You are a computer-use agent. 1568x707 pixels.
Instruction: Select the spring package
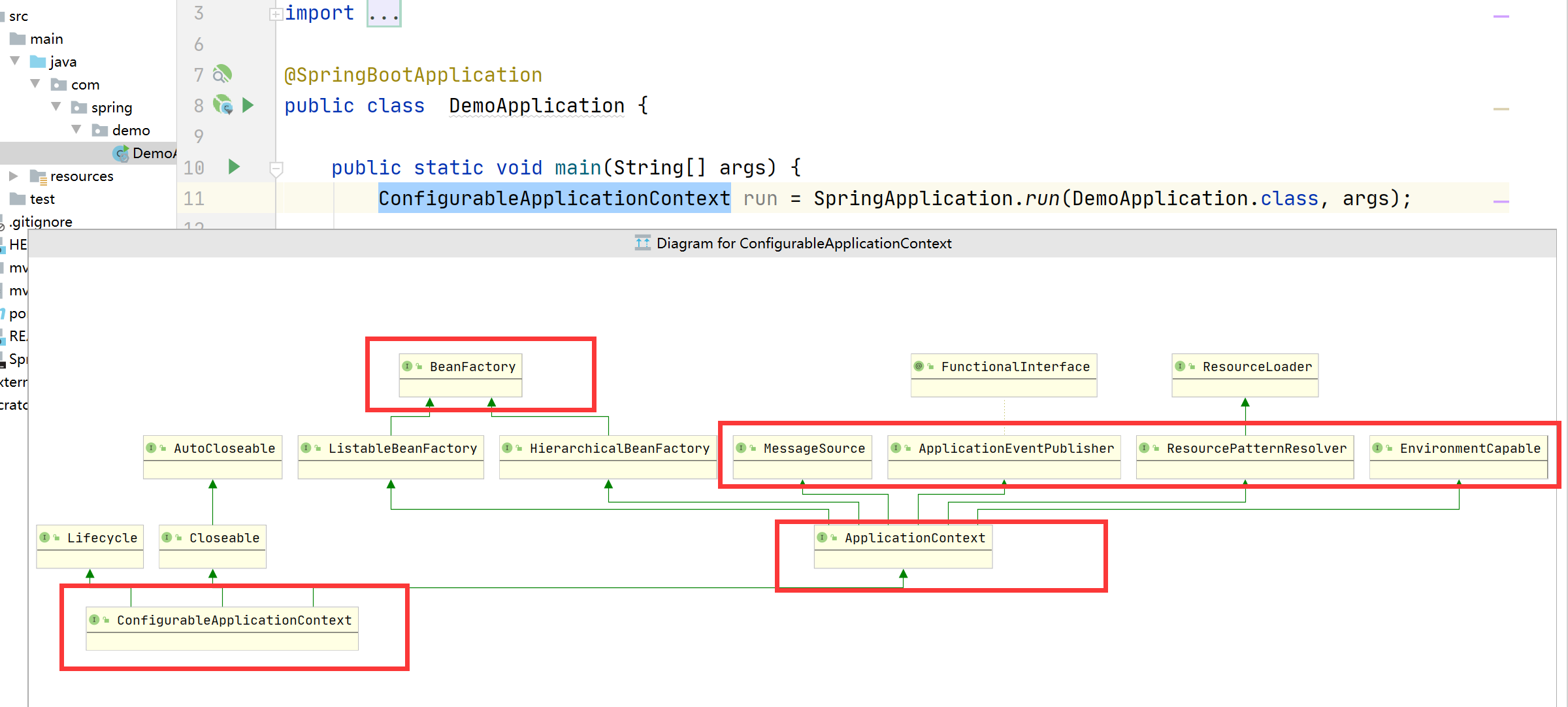click(x=101, y=107)
